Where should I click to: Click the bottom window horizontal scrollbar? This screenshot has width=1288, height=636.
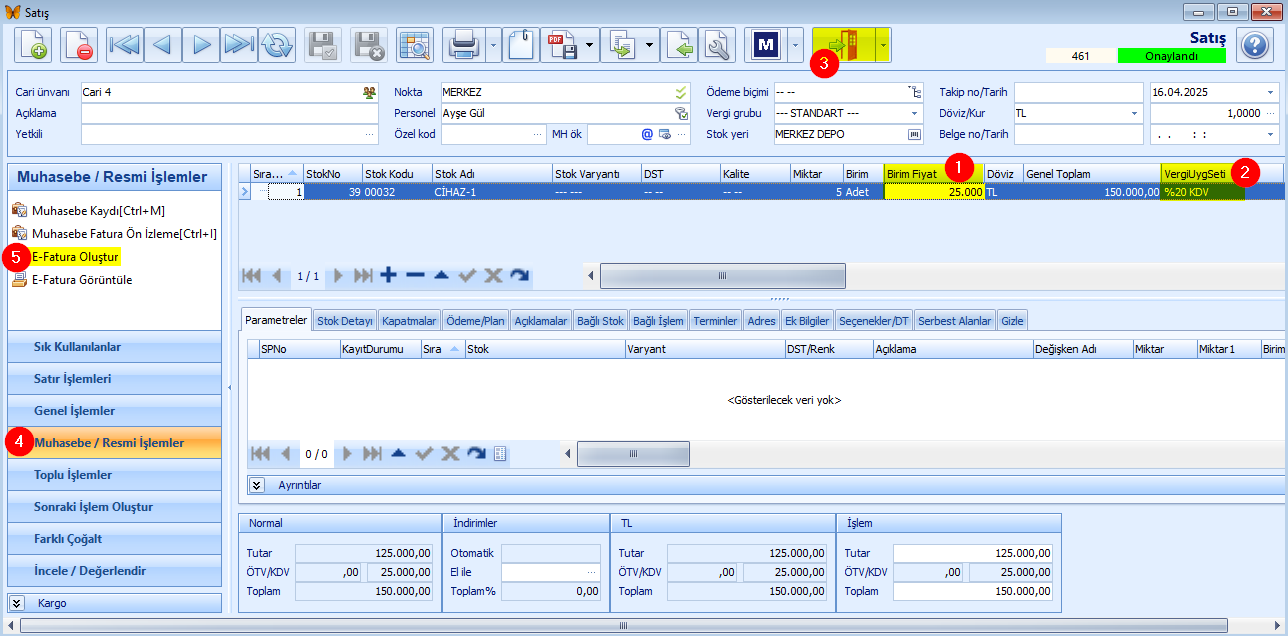[x=622, y=626]
